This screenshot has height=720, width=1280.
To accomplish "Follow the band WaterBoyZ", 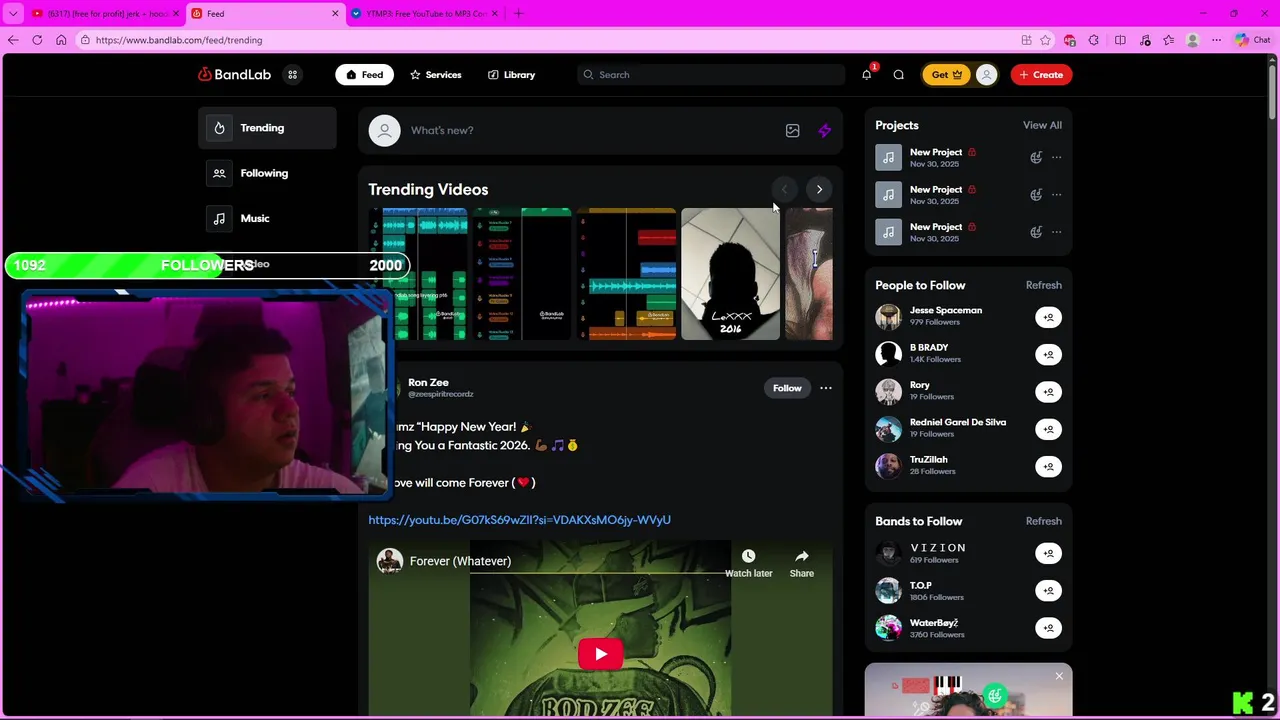I will 1048,628.
